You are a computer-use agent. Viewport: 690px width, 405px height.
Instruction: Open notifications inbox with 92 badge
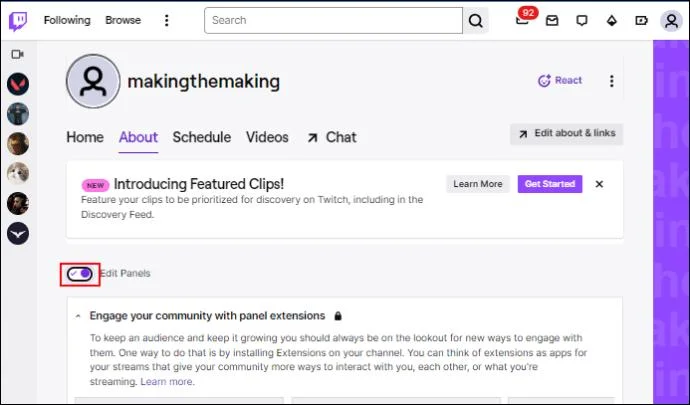(524, 19)
